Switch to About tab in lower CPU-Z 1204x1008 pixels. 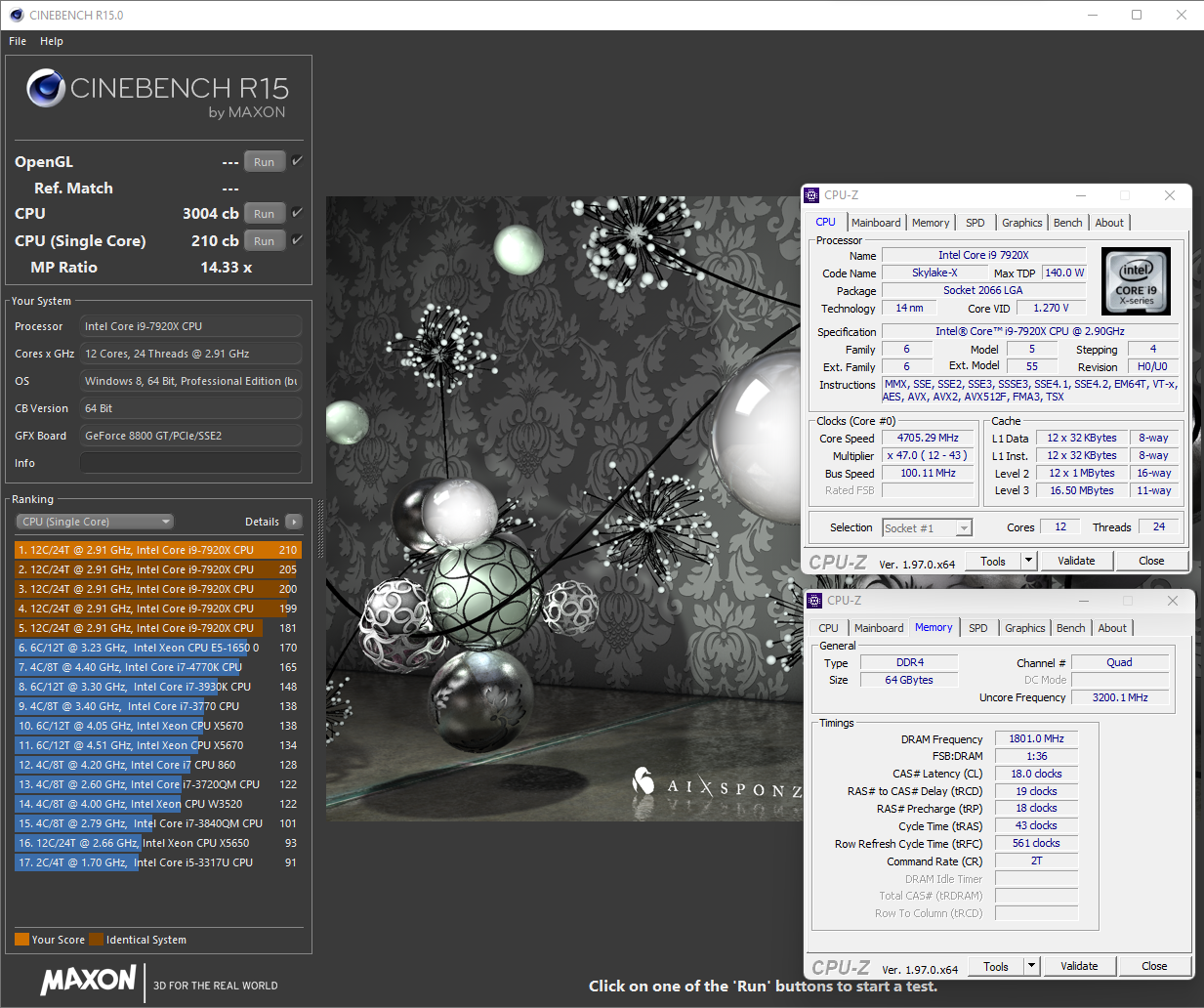[x=1112, y=628]
